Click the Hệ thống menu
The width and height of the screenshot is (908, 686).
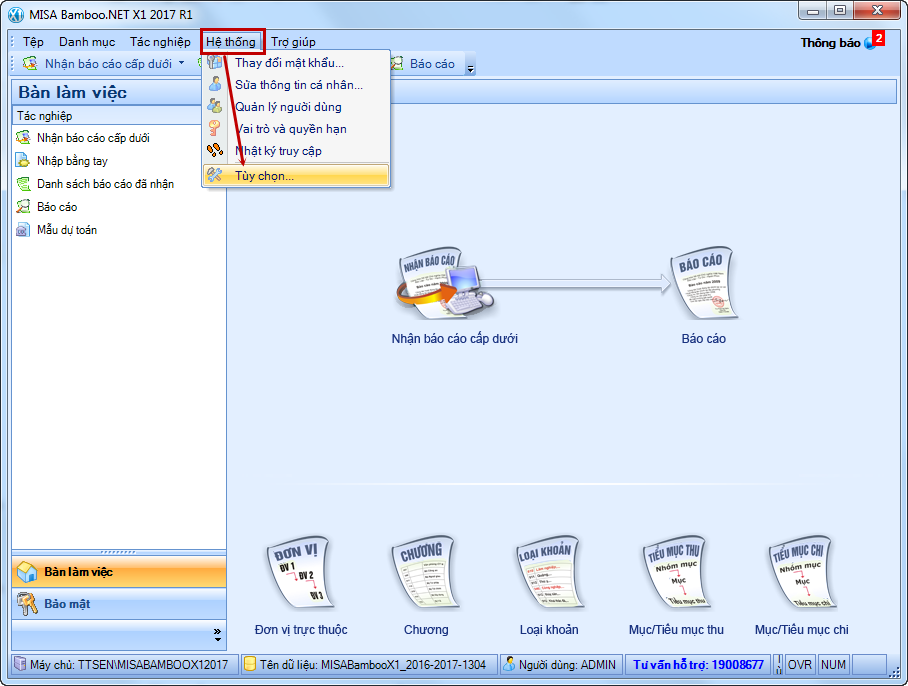[231, 42]
